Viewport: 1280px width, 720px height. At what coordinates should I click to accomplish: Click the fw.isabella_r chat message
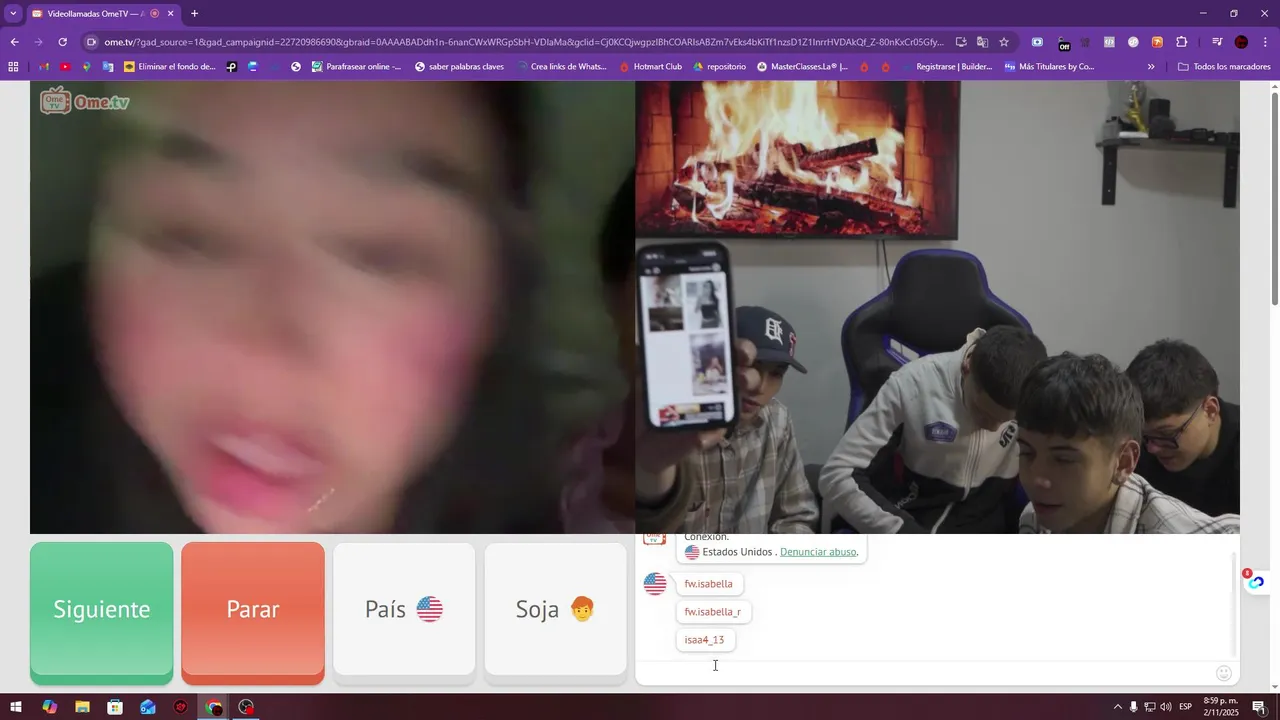click(x=713, y=612)
